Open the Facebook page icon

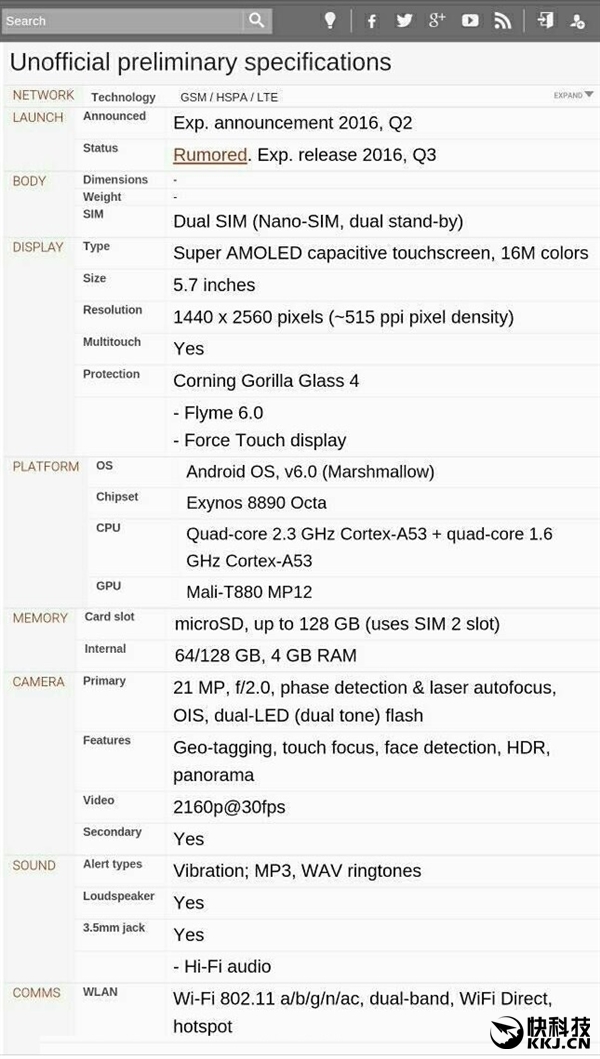click(371, 20)
